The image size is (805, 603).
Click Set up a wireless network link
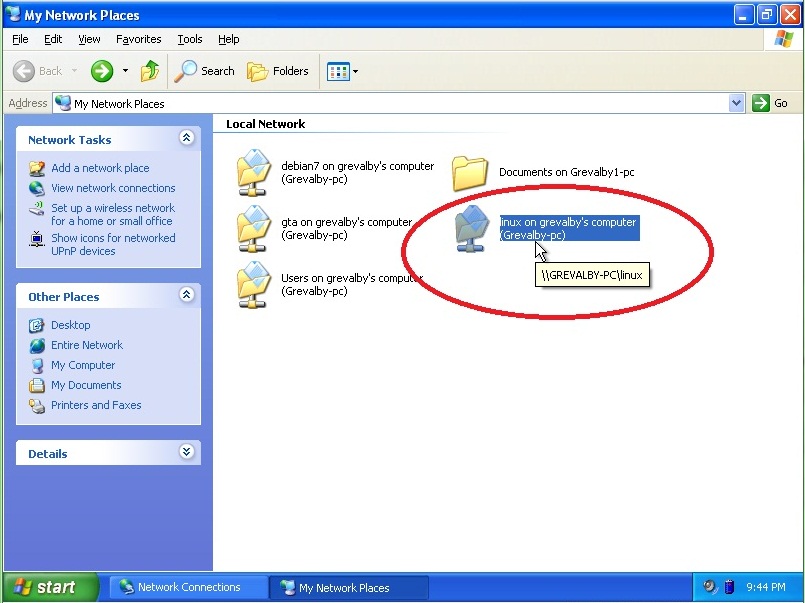(x=113, y=215)
